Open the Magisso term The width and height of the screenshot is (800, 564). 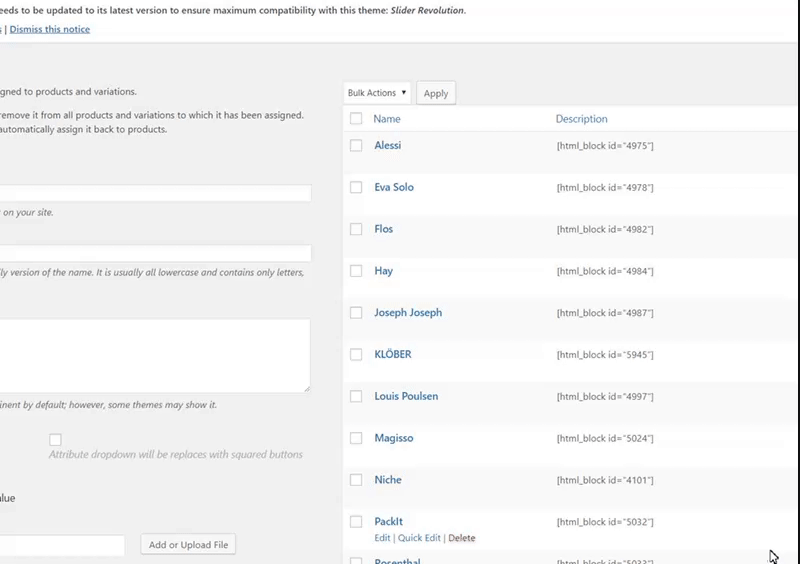394,438
